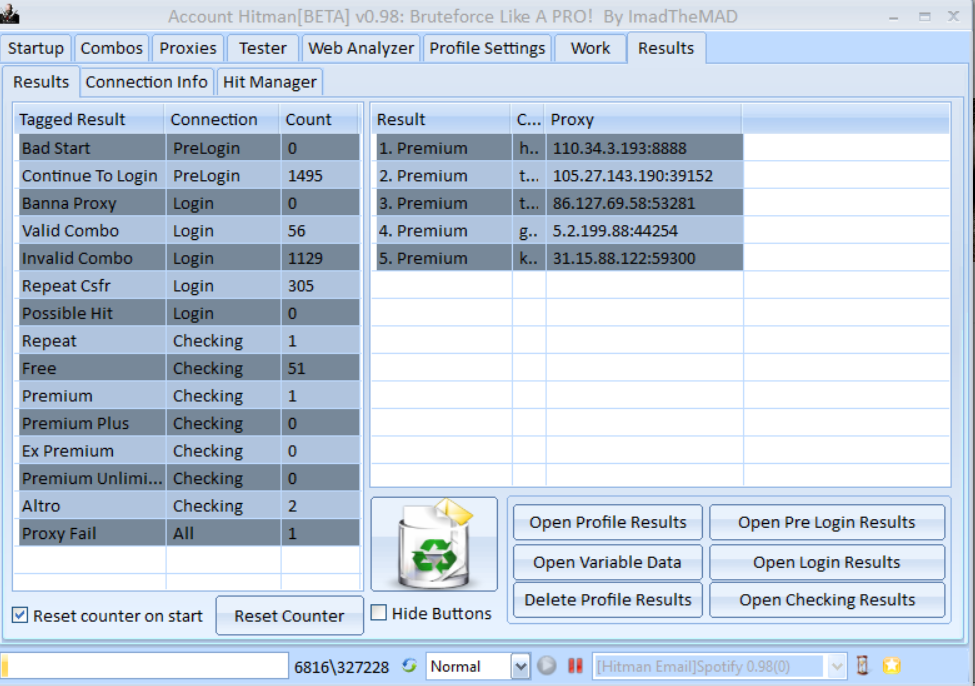
Task: Select the Repeat Csfr row
Action: coord(189,285)
